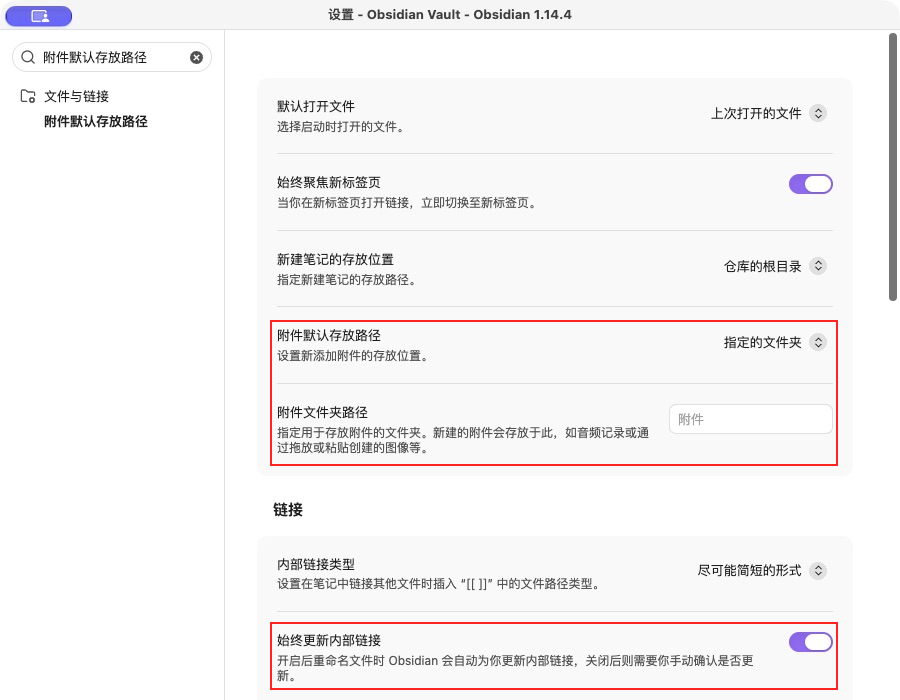Click the 始终更新内部链接 setting label
Viewport: 900px width, 700px height.
tap(329, 640)
